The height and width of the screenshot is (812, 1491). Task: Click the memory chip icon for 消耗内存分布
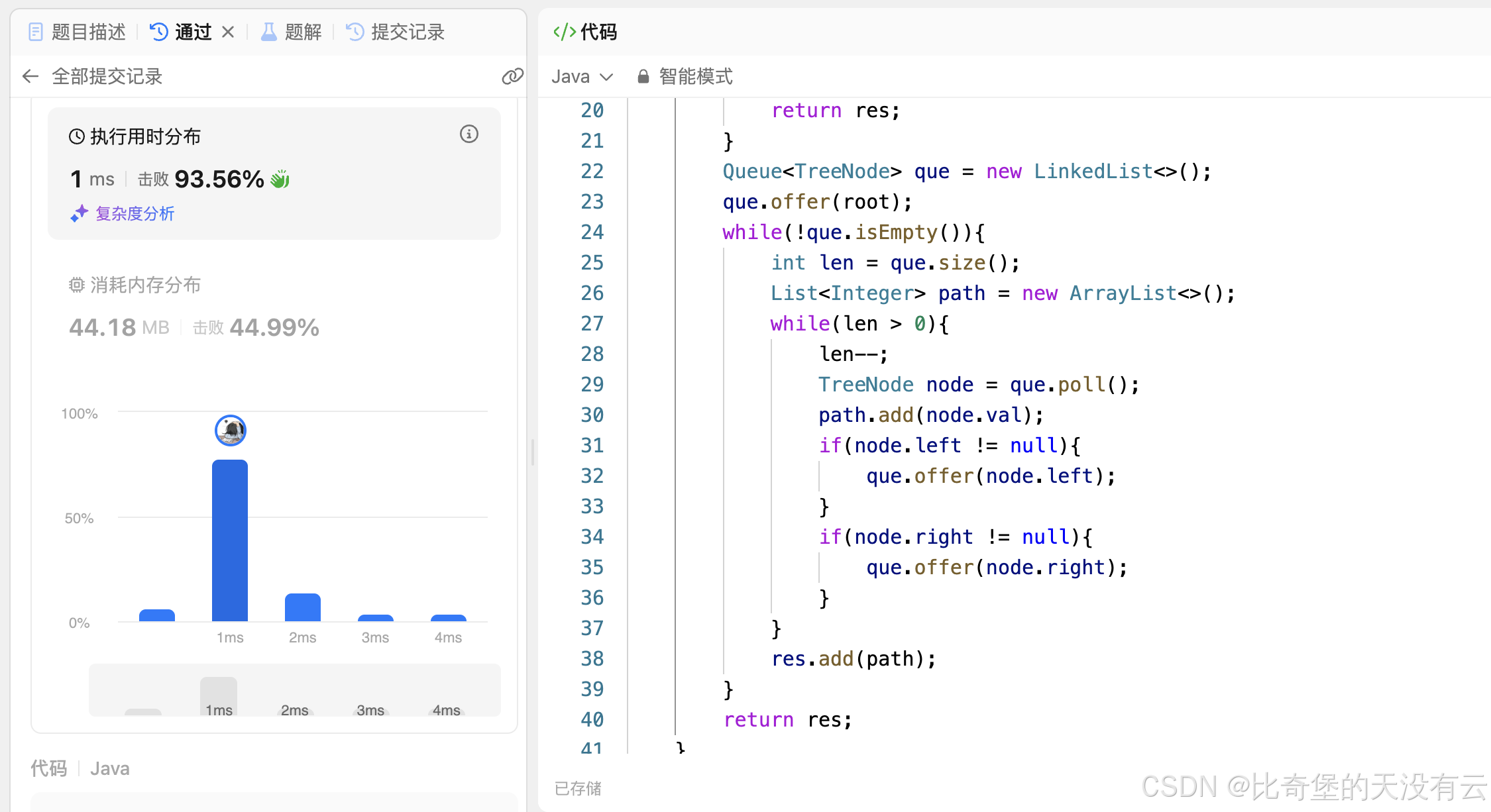pos(77,285)
